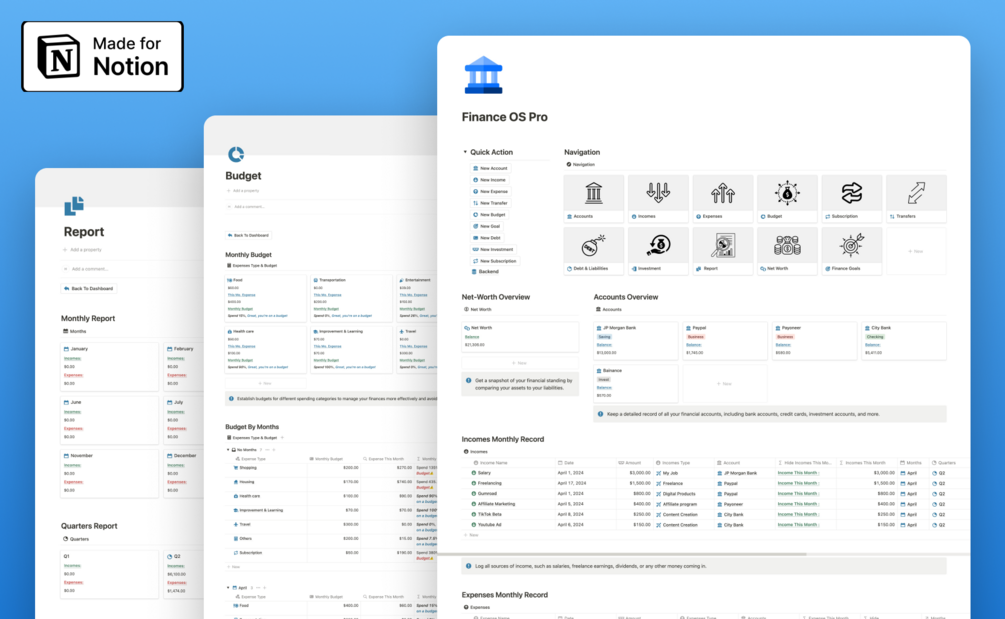Click the info icon in the income sources callout
The height and width of the screenshot is (619, 1005).
click(469, 566)
